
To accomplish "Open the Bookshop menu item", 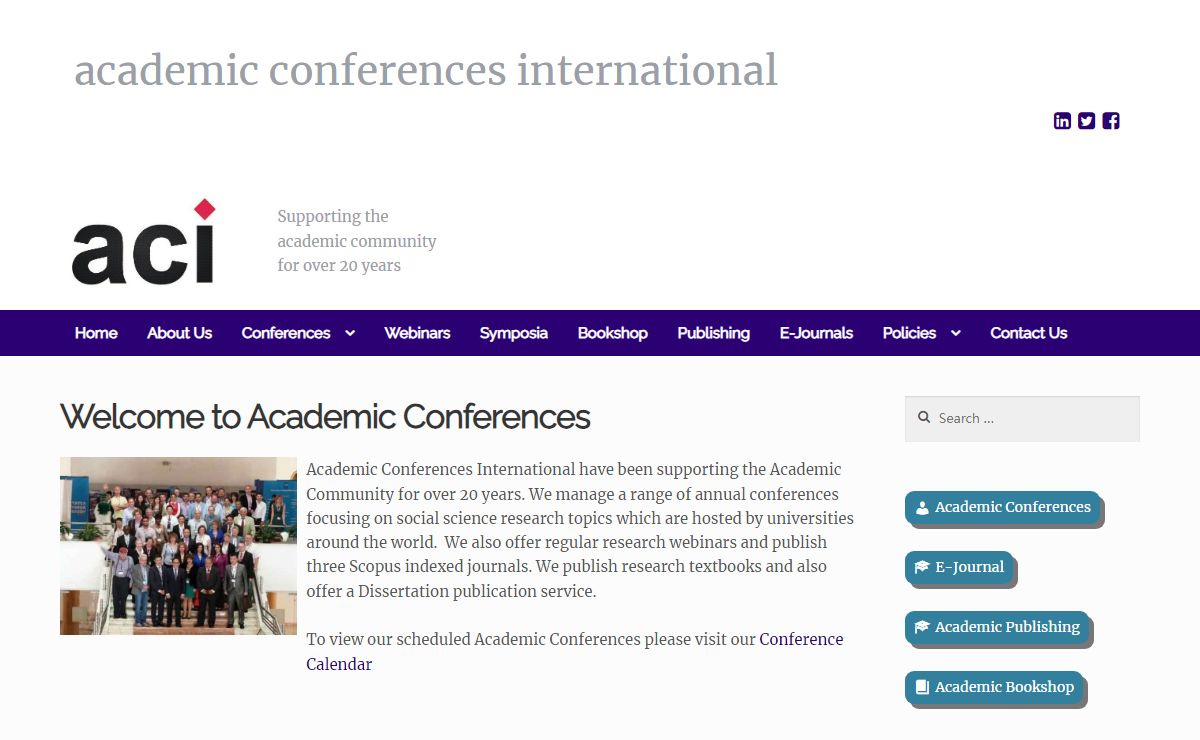I will coord(613,333).
